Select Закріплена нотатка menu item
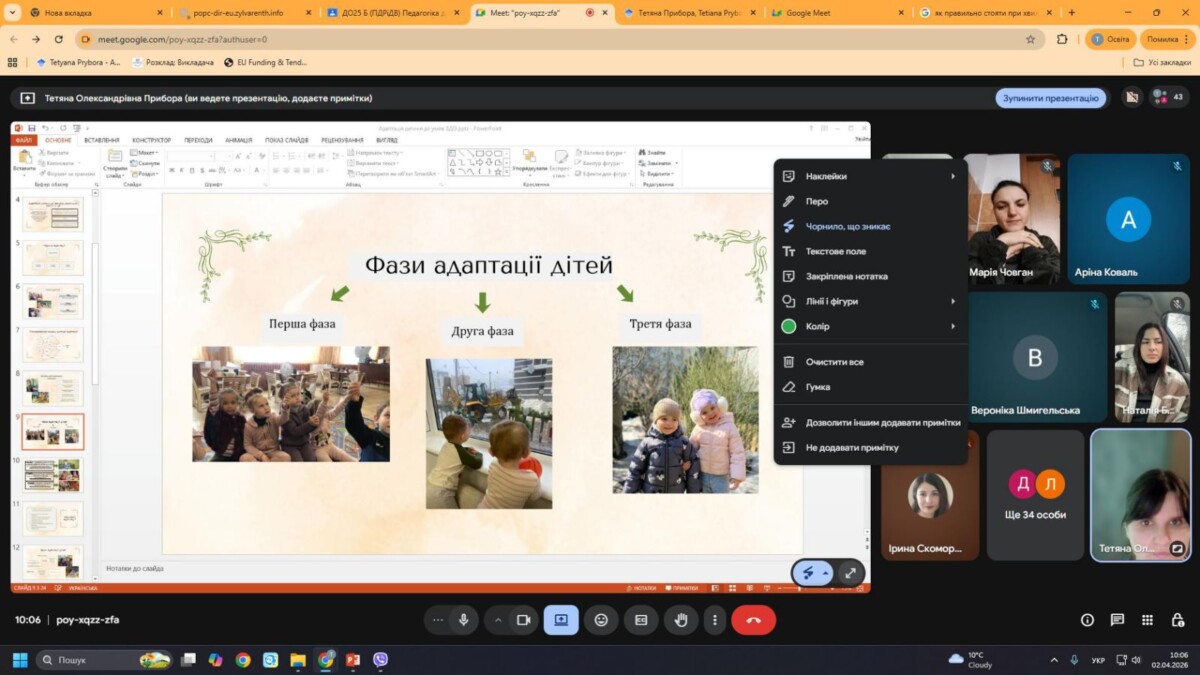This screenshot has height=675, width=1200. (x=846, y=276)
